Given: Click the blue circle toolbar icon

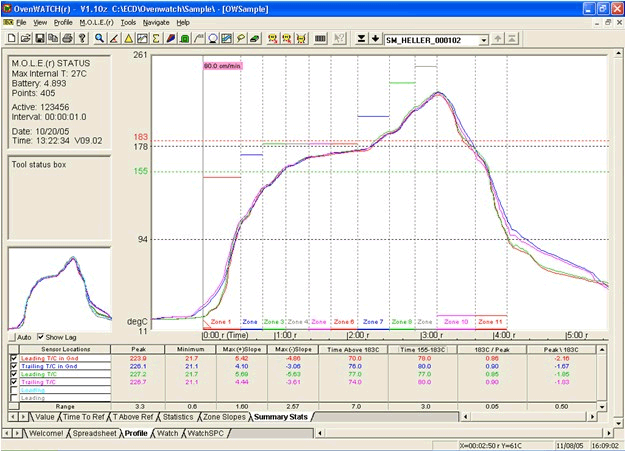Looking at the screenshot, I should click(213, 38).
